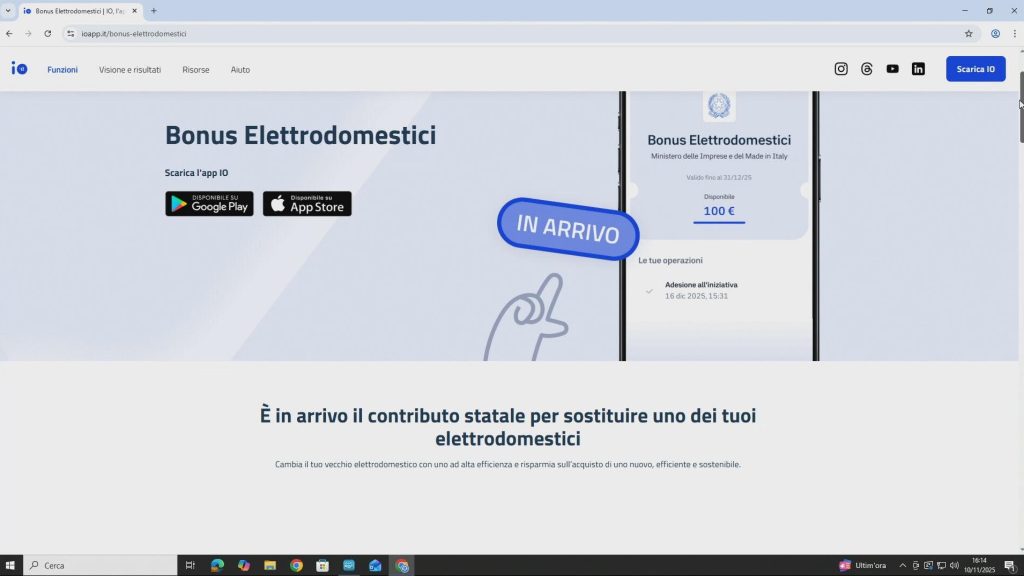Reload the page

47,33
